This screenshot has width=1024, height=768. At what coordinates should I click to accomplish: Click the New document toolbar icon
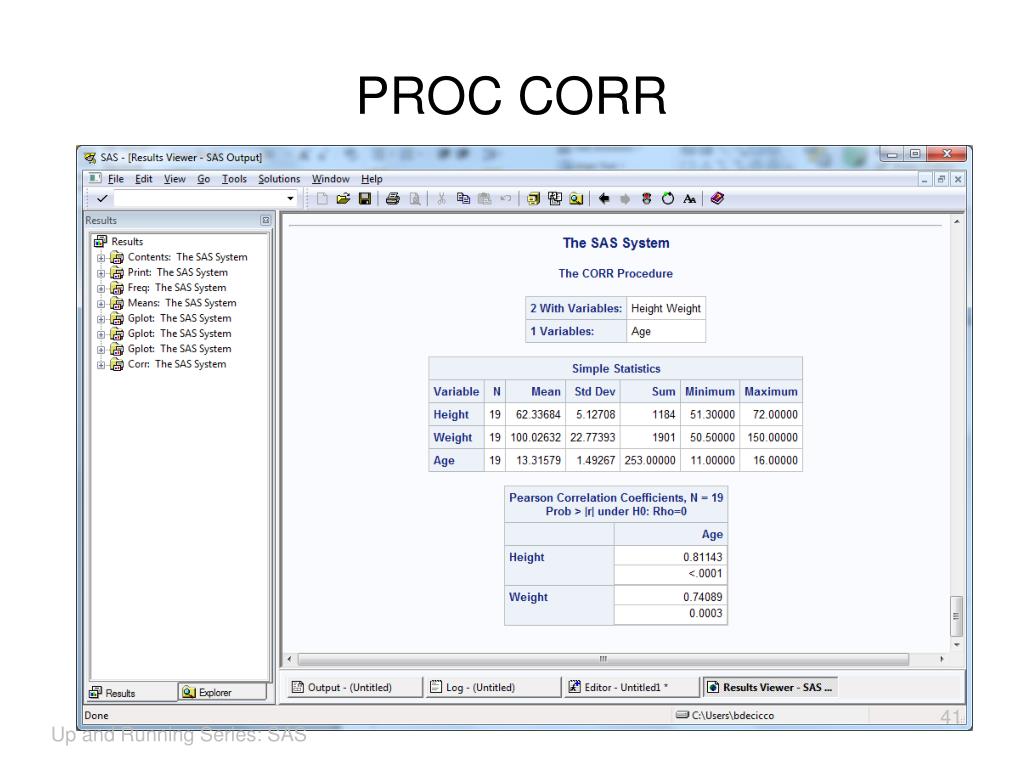pos(322,199)
